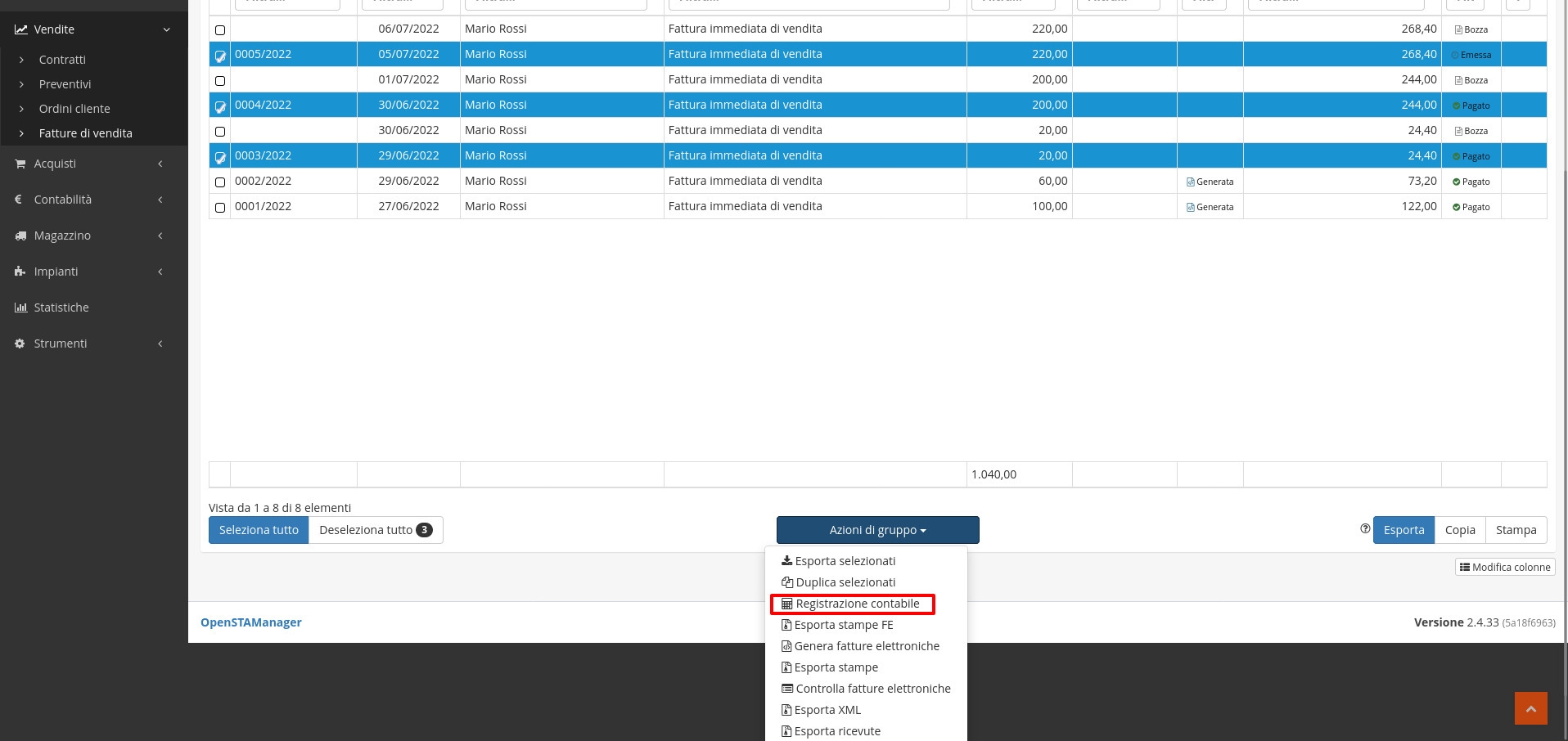Open the Azioni di gruppo dropdown

pos(877,530)
